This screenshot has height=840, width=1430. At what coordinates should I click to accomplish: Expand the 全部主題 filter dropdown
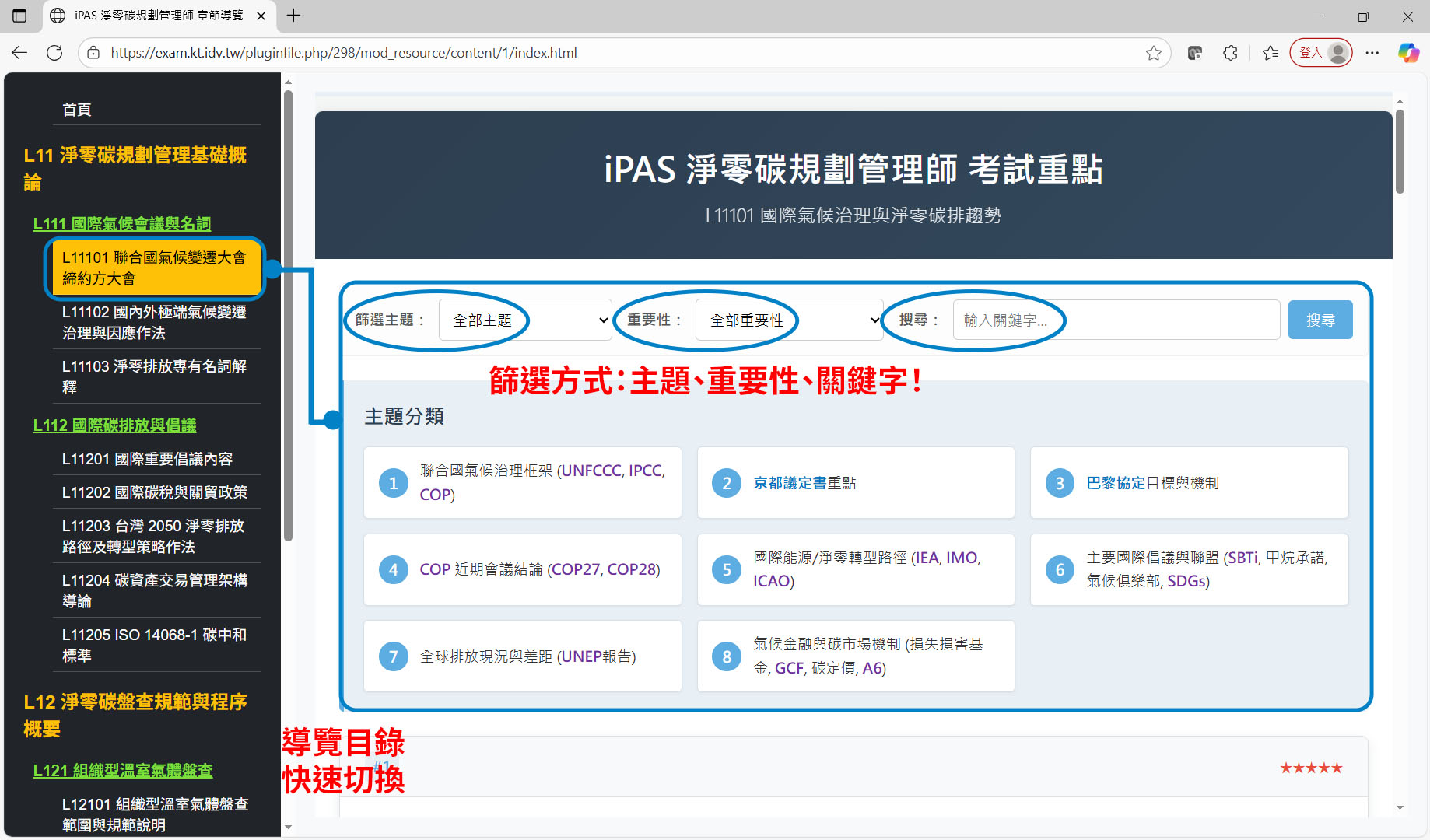click(525, 320)
